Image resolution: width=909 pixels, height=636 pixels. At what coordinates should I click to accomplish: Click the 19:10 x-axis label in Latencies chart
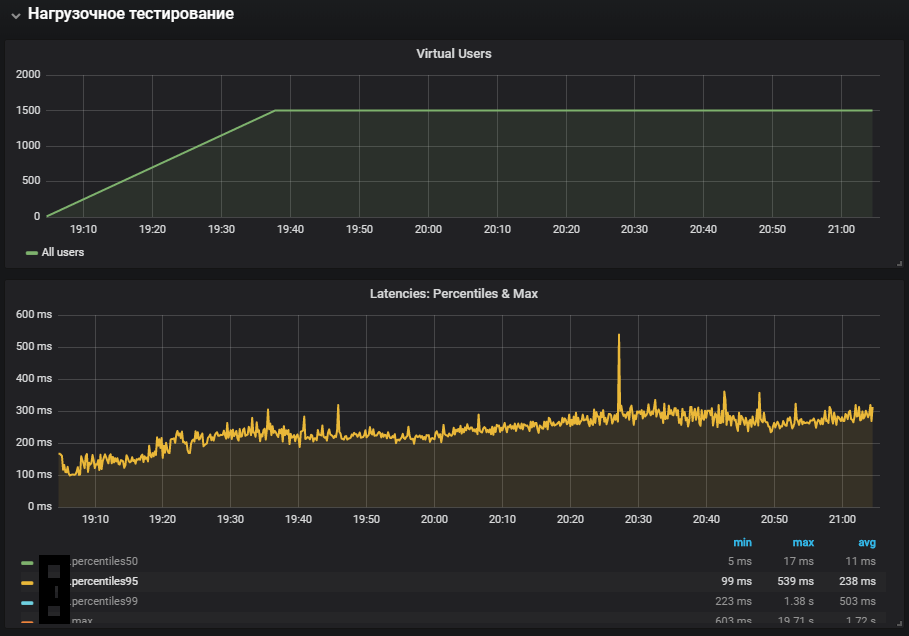click(x=95, y=519)
